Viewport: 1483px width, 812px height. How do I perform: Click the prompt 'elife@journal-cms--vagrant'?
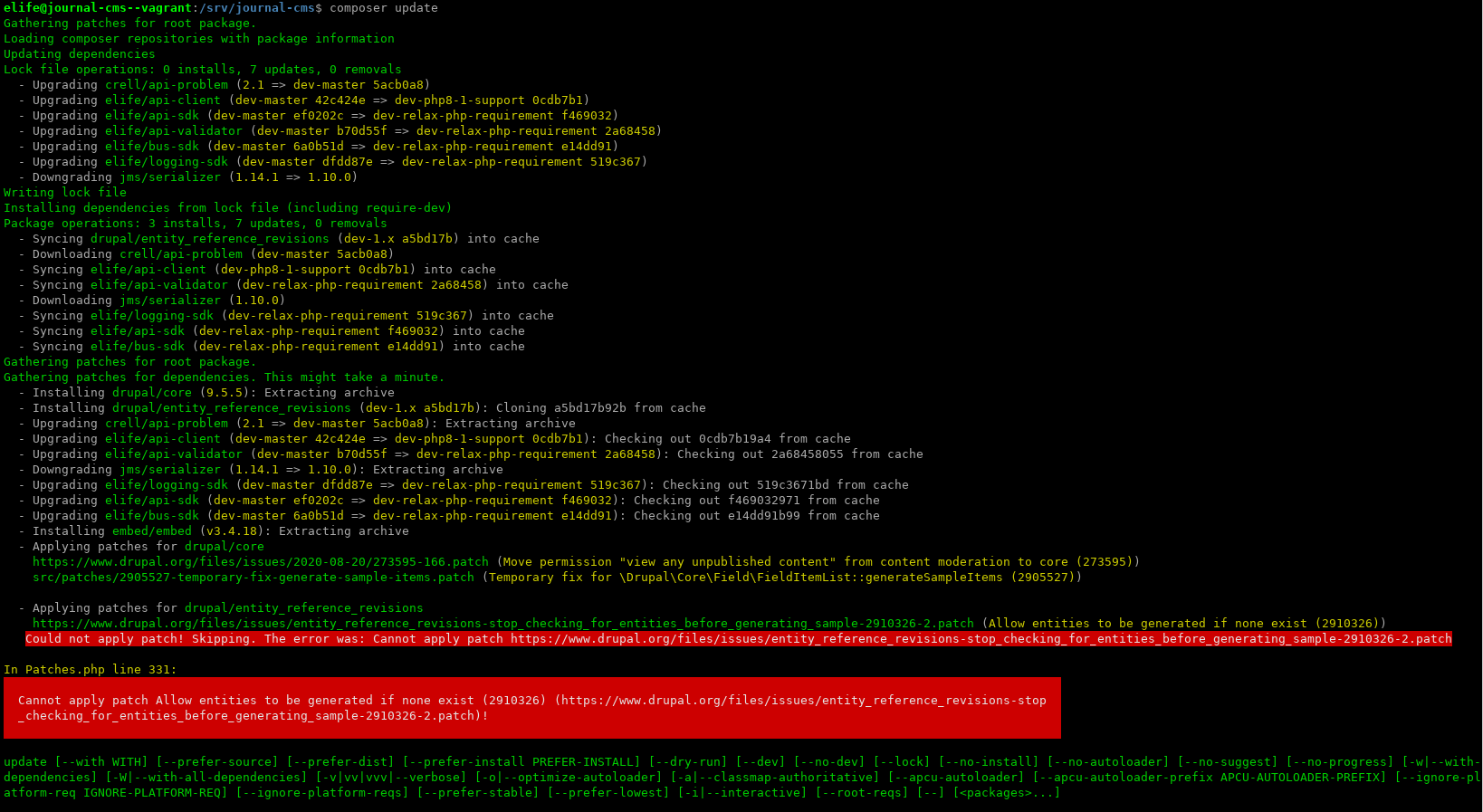(98, 8)
